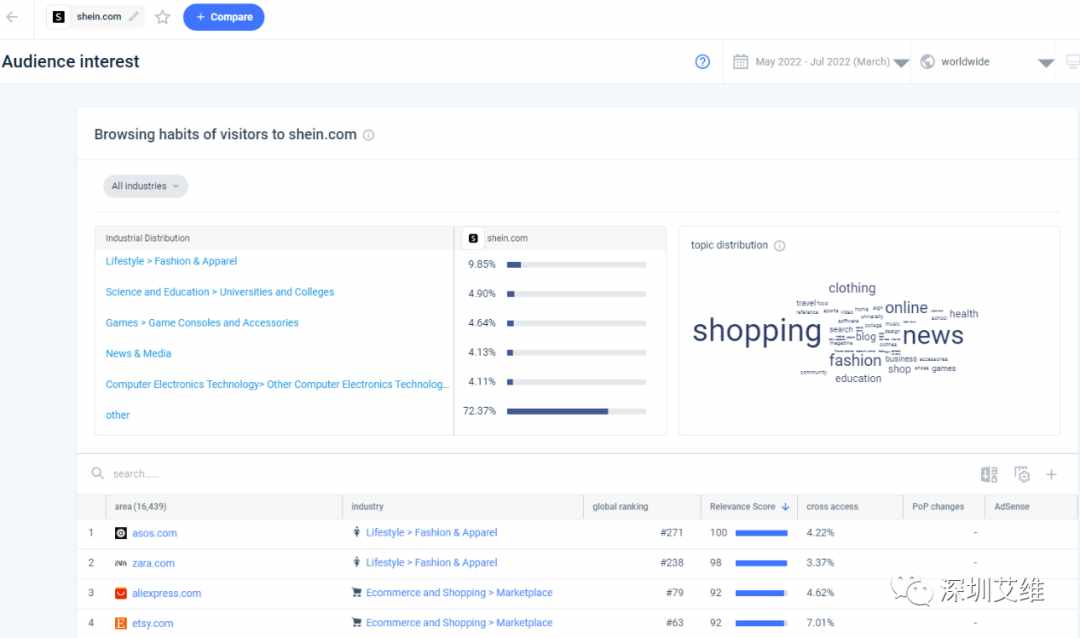Click the globe icon next to worldwide
The image size is (1080, 638).
click(928, 61)
